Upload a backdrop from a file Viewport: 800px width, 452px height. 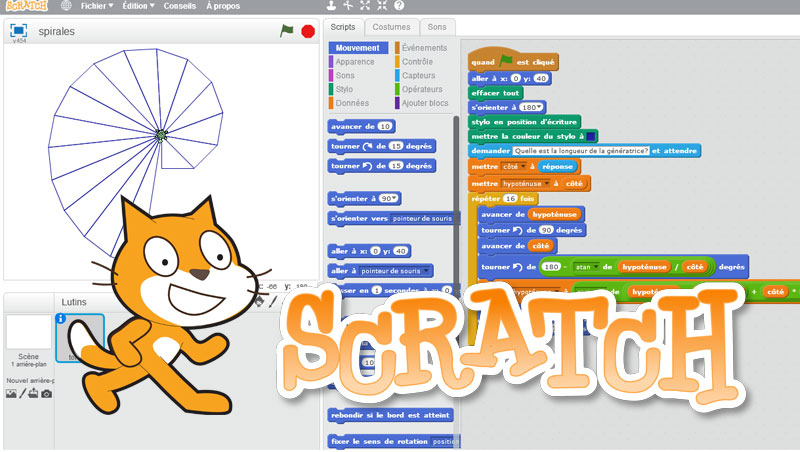click(33, 393)
